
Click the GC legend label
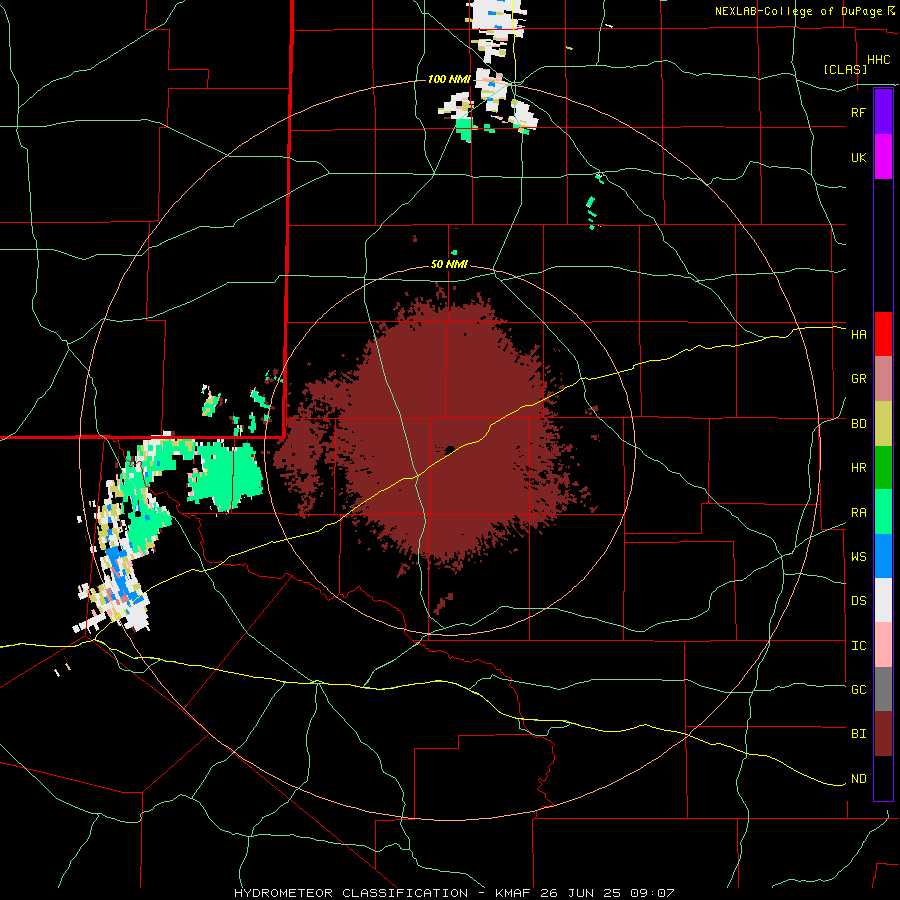[x=858, y=690]
